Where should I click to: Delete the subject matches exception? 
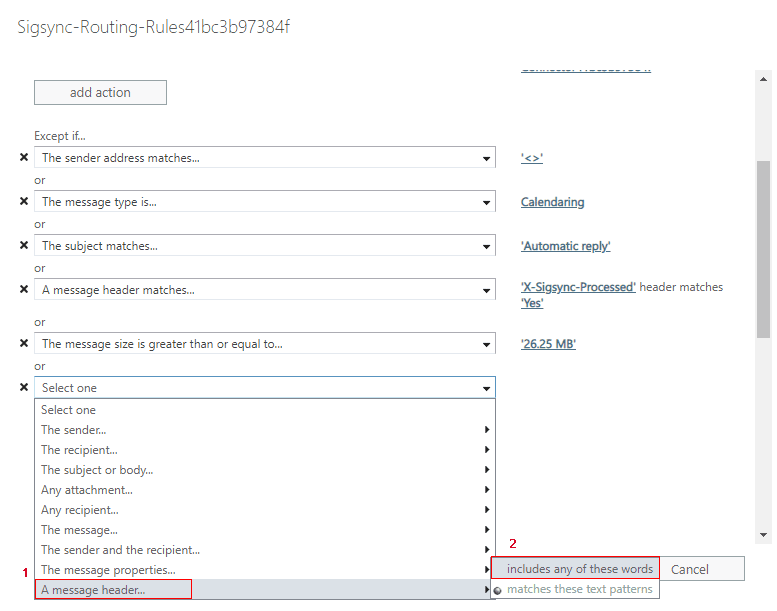[24, 246]
